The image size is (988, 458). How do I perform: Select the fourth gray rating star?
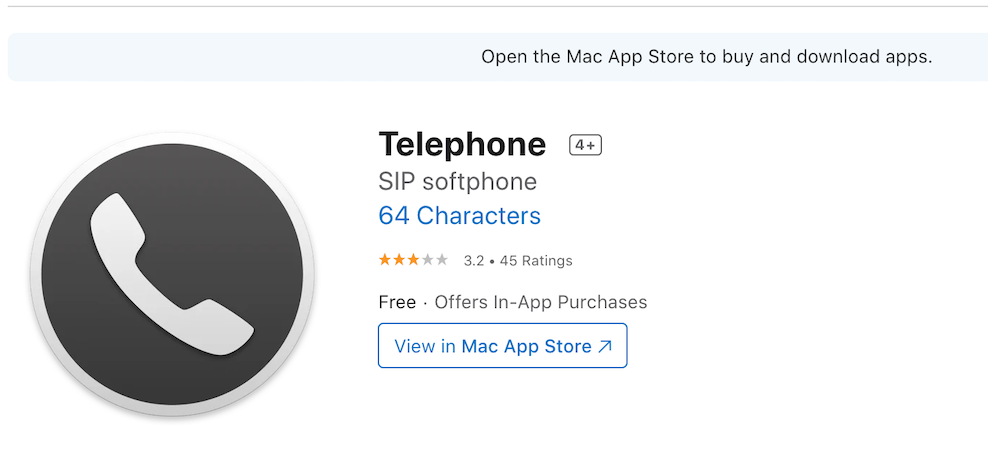click(428, 260)
